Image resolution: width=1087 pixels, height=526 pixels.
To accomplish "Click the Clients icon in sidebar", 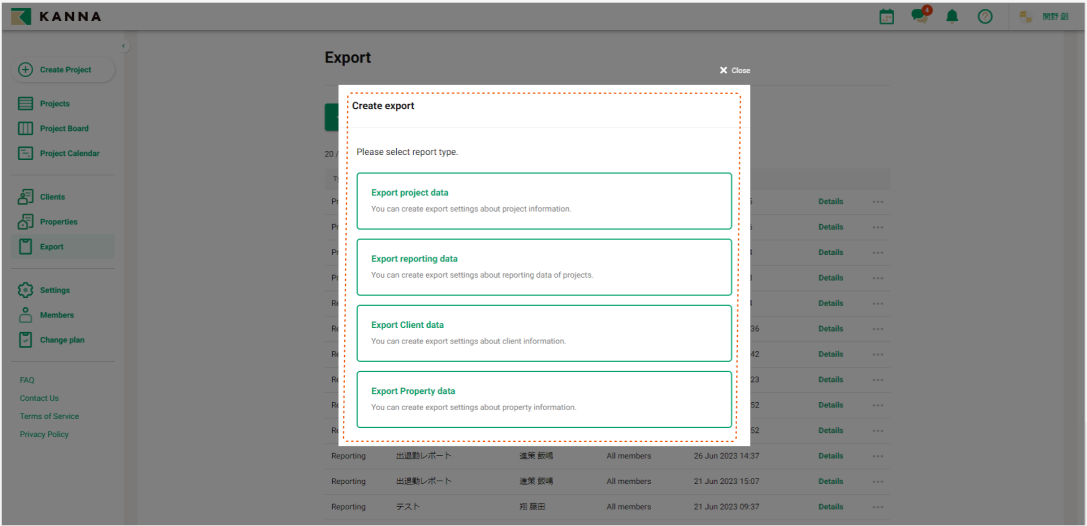I will (x=26, y=197).
